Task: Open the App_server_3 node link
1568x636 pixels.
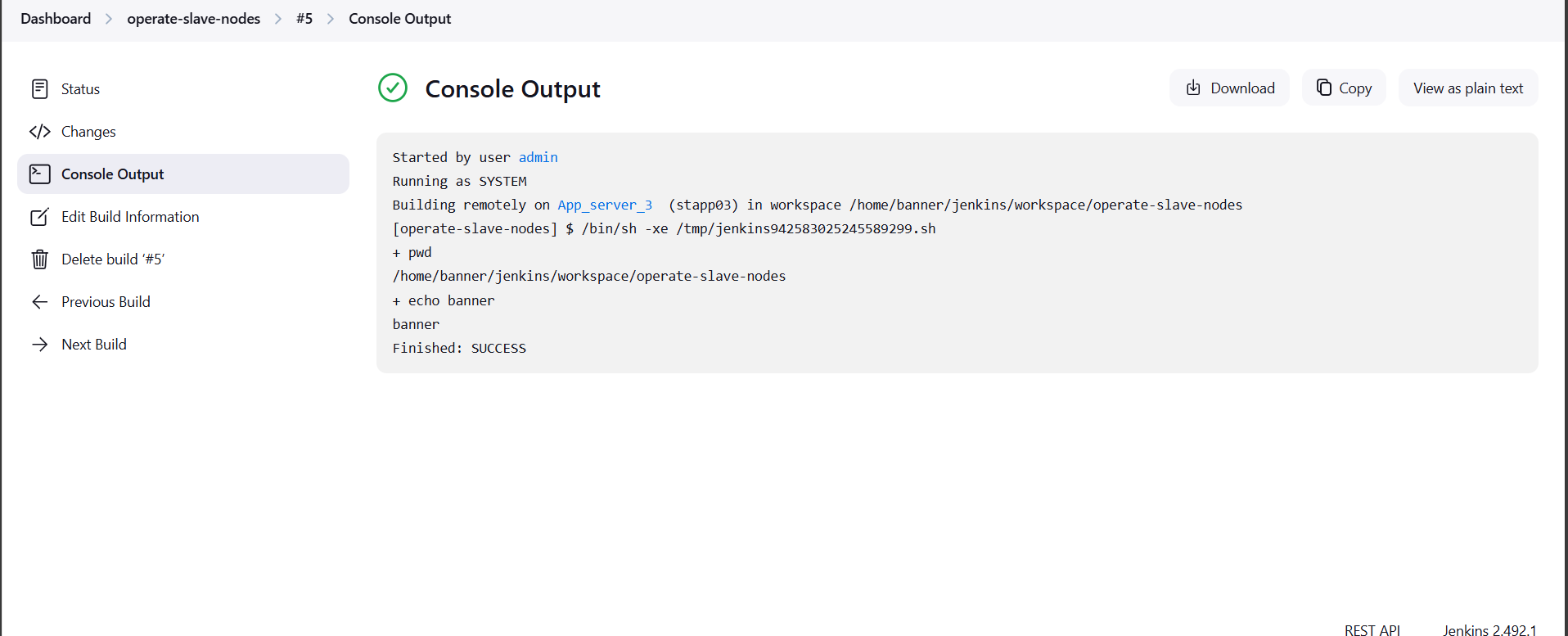Action: tap(605, 205)
